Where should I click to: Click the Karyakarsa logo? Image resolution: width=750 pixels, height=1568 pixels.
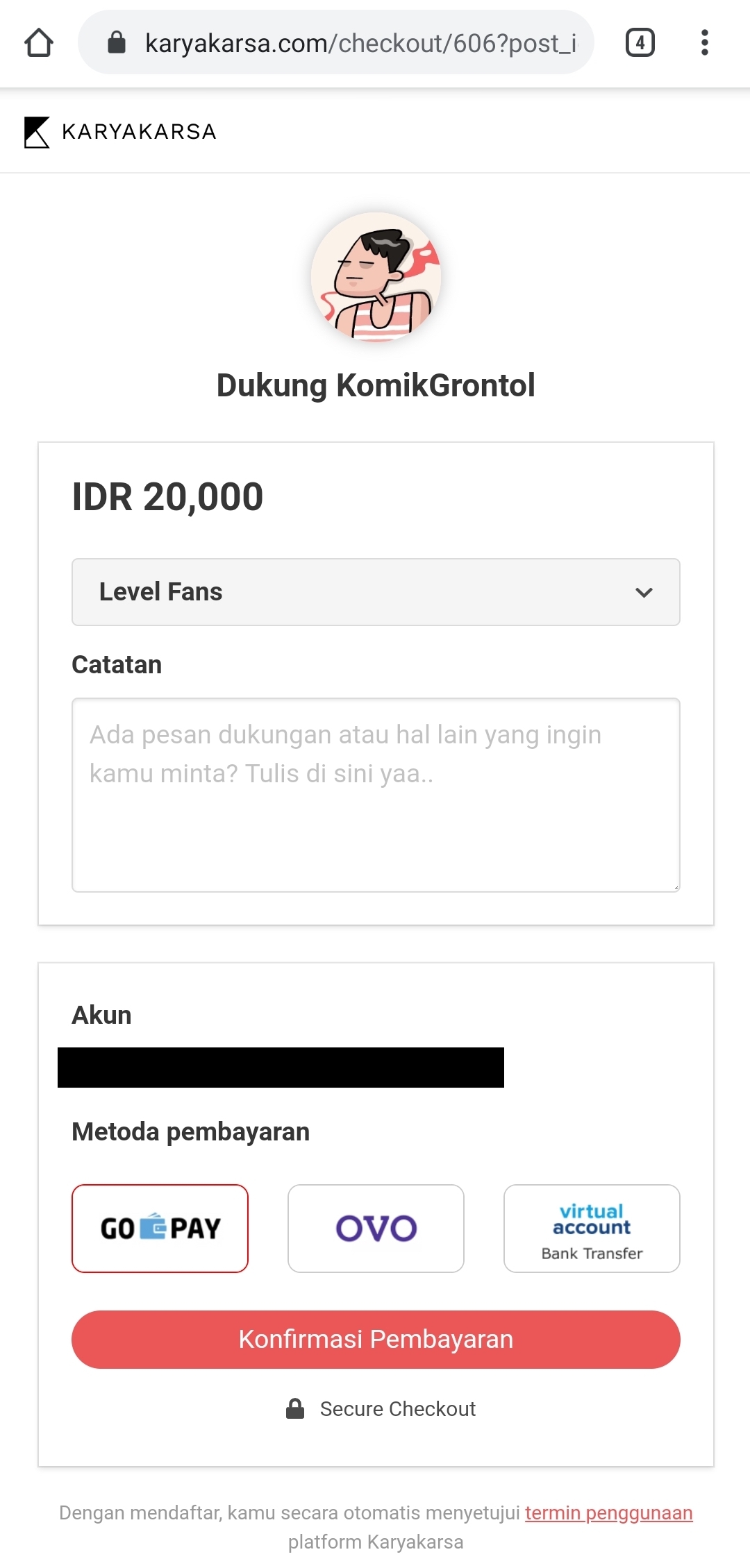[120, 131]
